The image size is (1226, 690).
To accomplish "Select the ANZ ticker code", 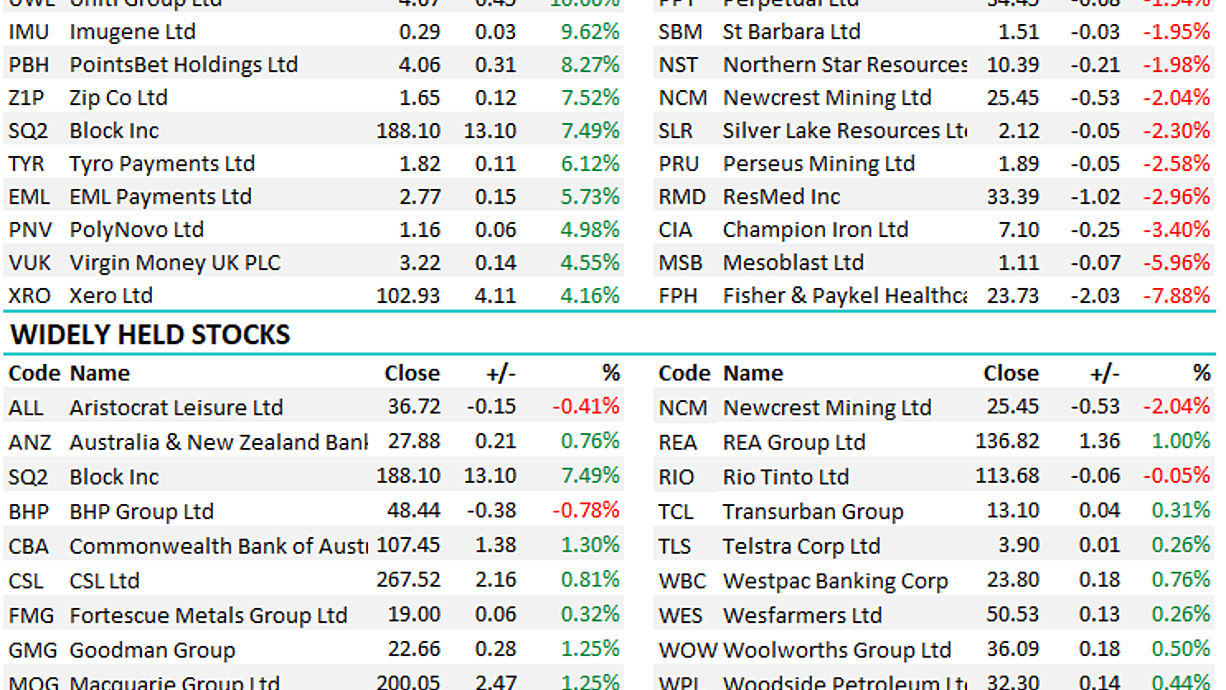I will (x=30, y=442).
